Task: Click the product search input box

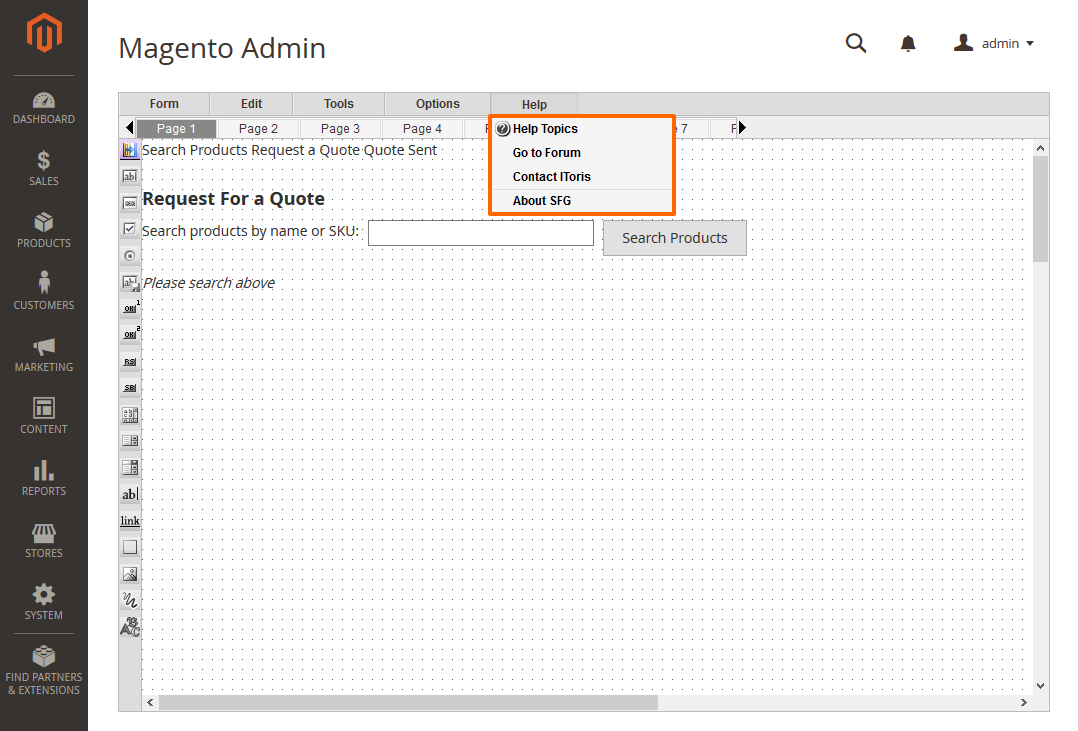Action: (480, 232)
